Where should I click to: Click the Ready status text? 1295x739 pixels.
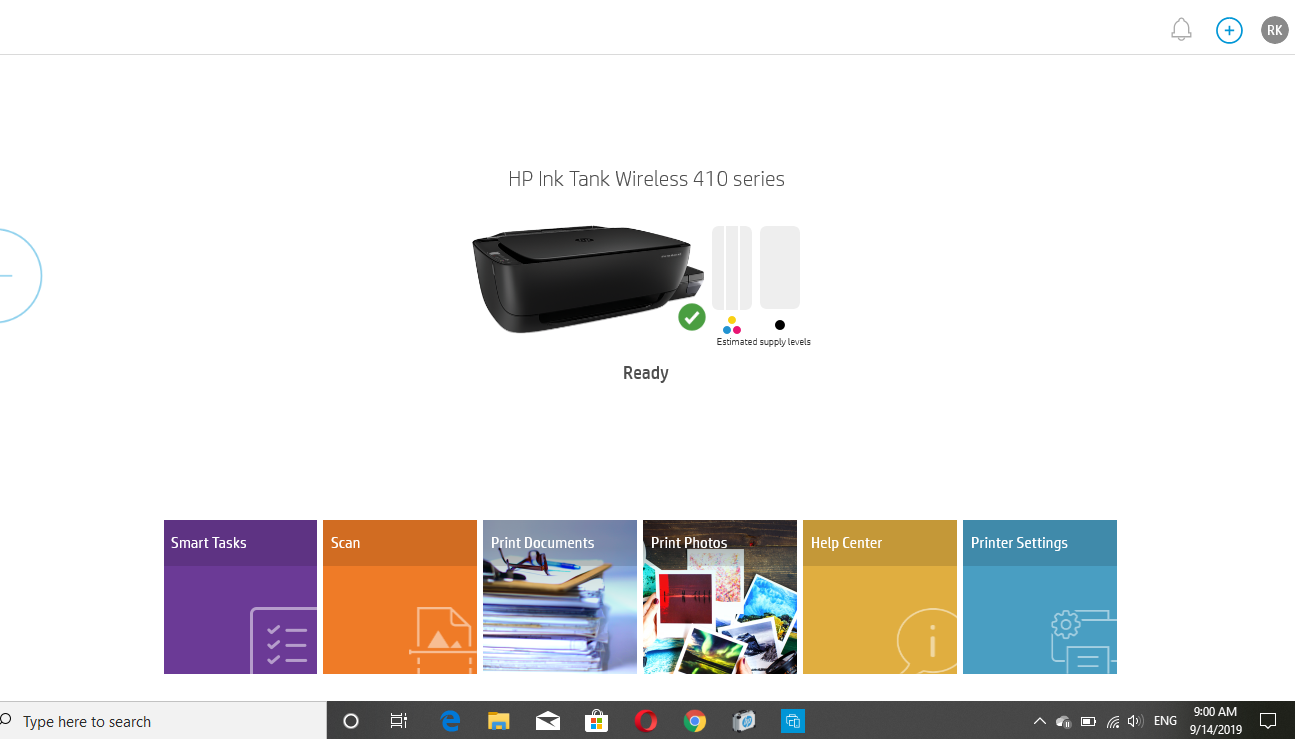[646, 373]
